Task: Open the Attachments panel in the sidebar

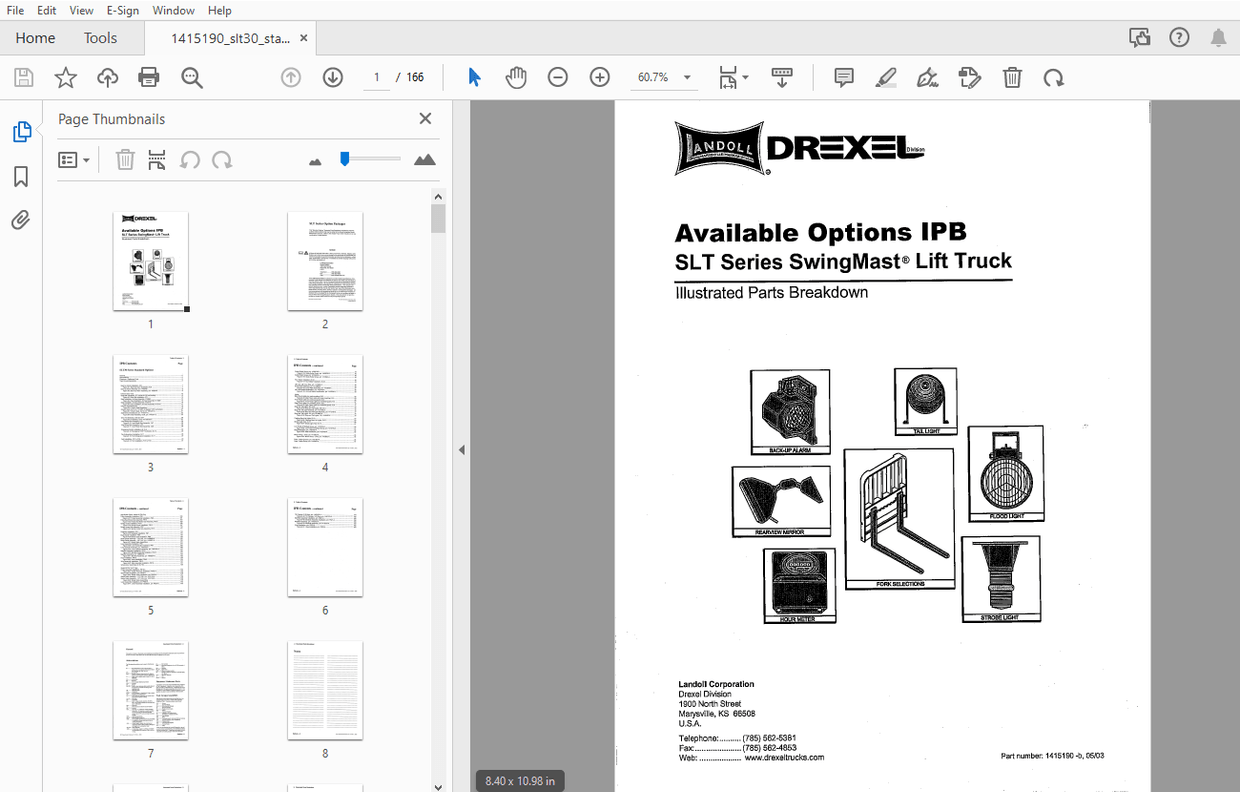Action: click(x=22, y=220)
